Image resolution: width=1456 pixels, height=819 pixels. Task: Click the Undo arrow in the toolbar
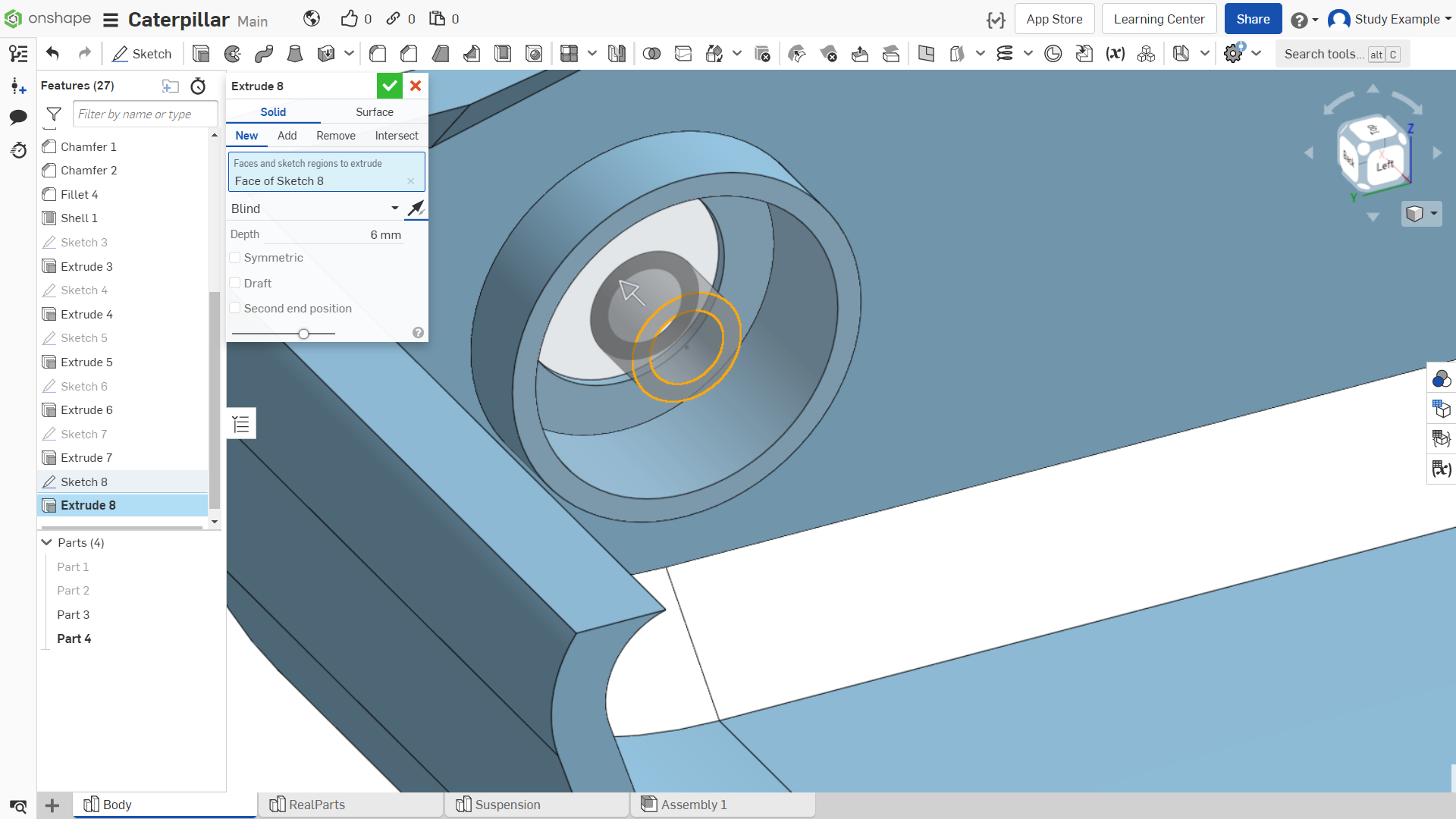click(52, 53)
